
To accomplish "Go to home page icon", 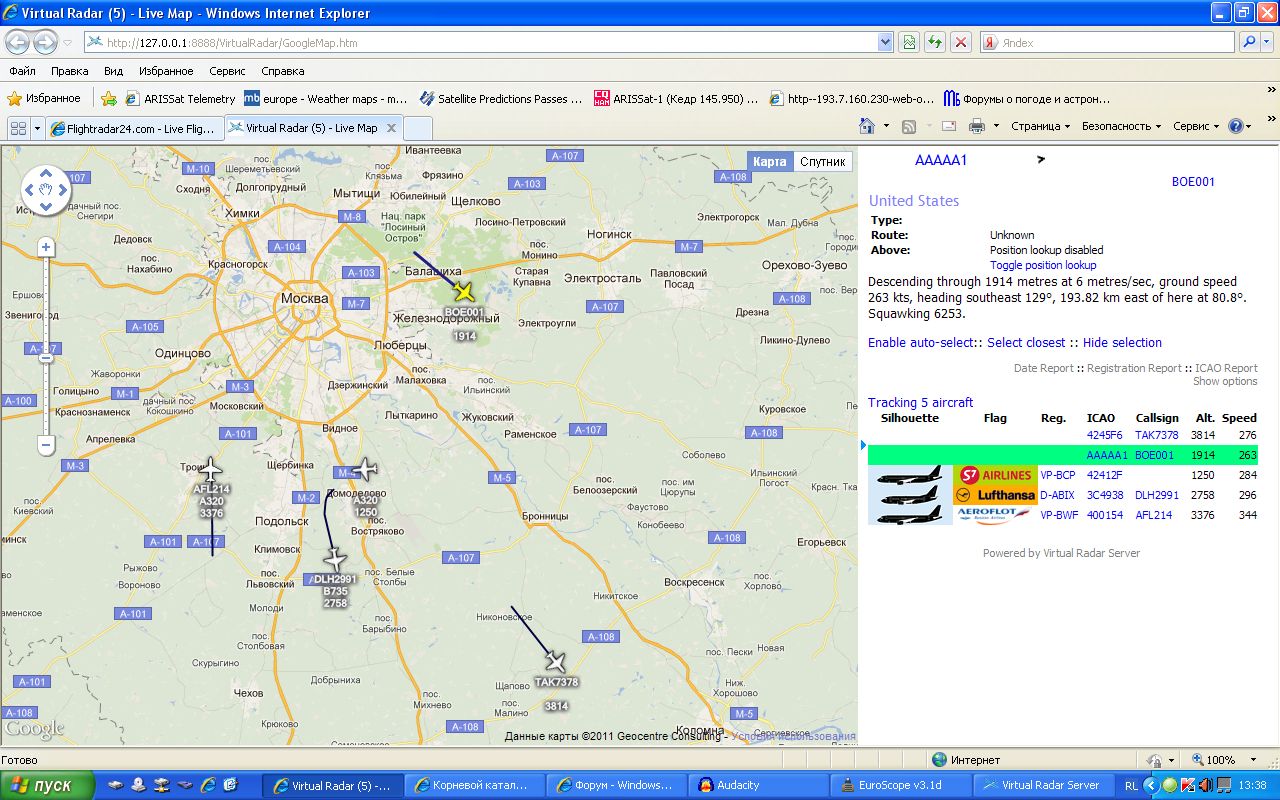I will (867, 126).
